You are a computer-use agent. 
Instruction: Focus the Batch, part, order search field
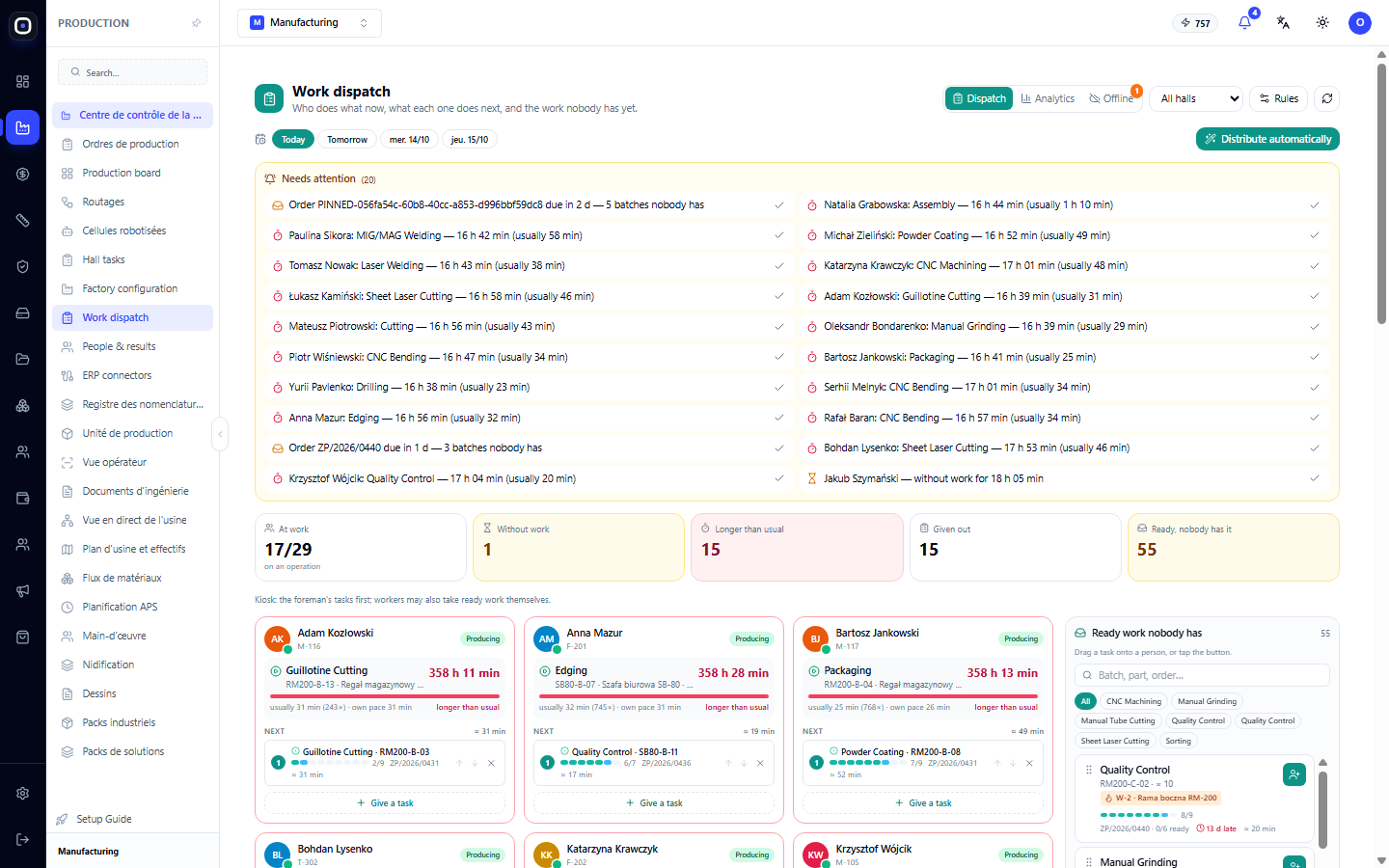[1202, 675]
